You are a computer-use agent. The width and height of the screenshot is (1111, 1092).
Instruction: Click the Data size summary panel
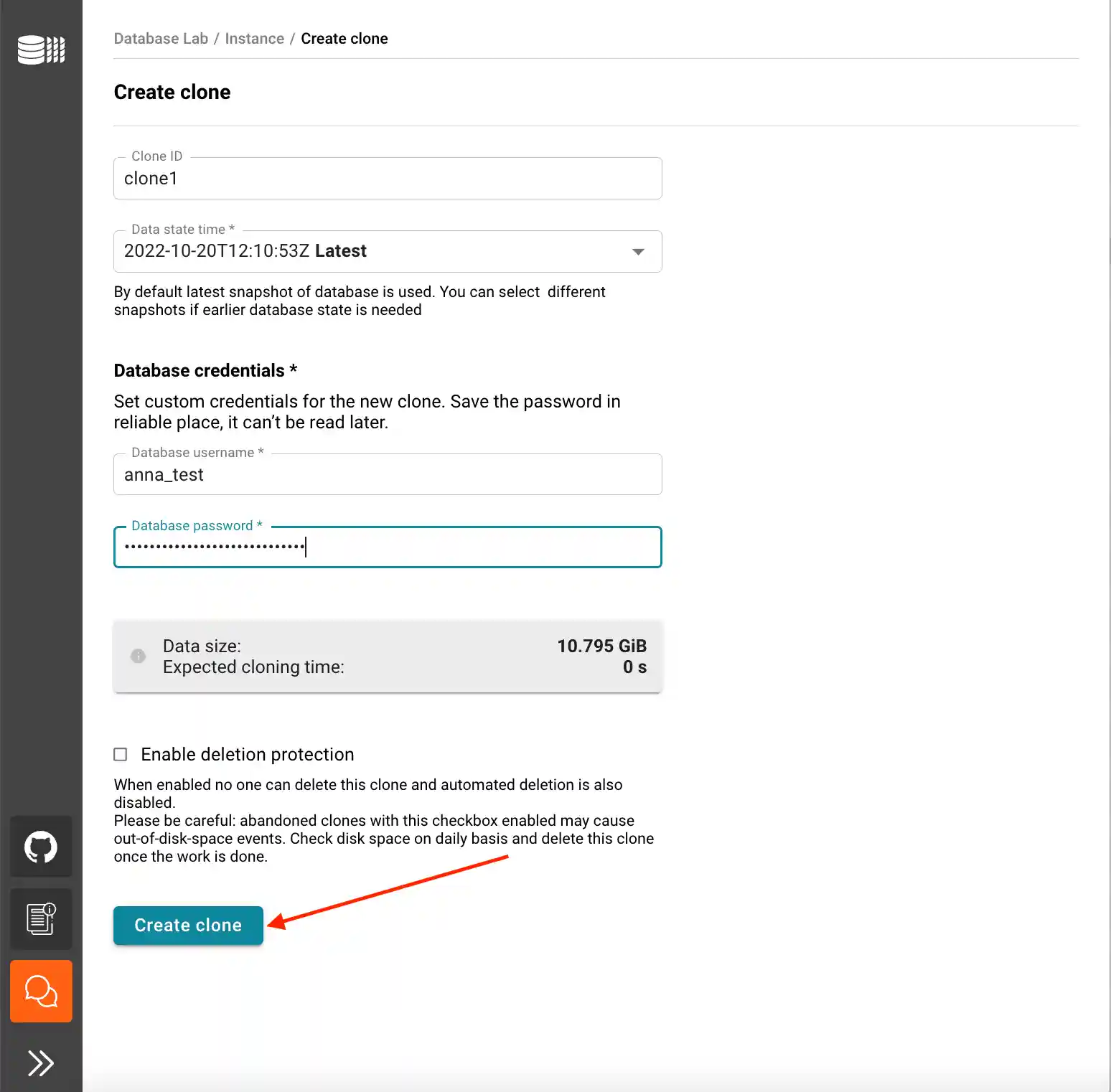click(x=388, y=656)
